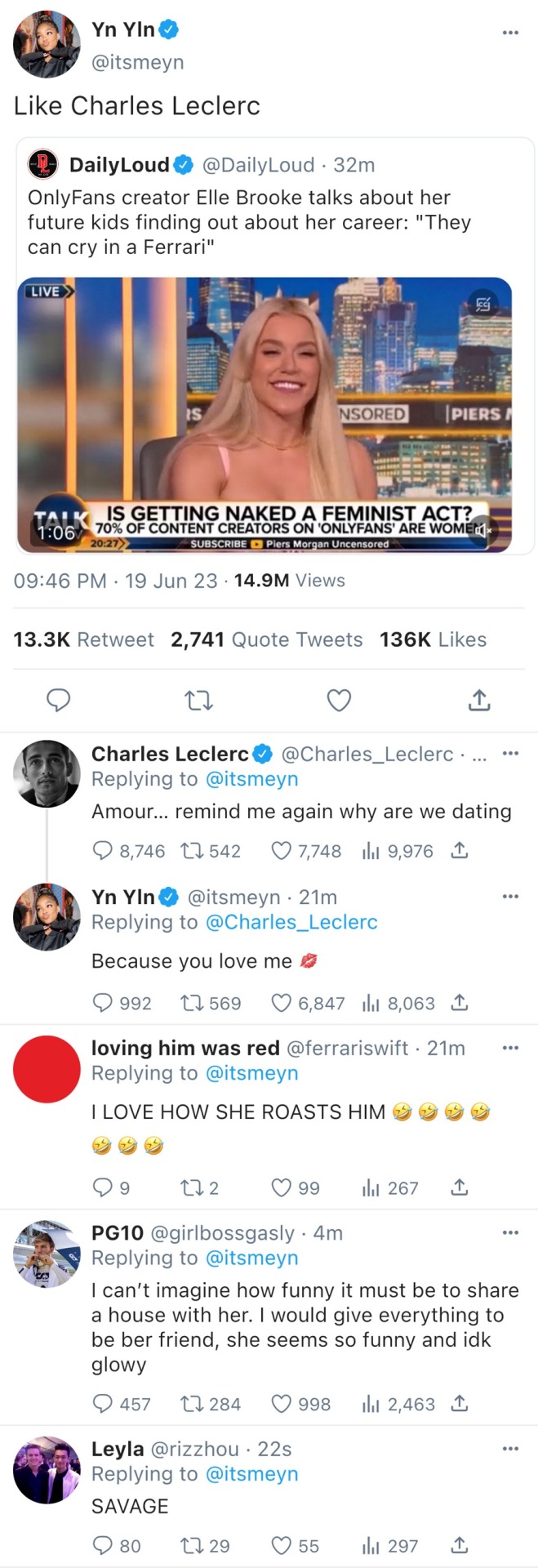
Task: Open DailyLoud's quoted tweet profile name
Action: (x=119, y=165)
